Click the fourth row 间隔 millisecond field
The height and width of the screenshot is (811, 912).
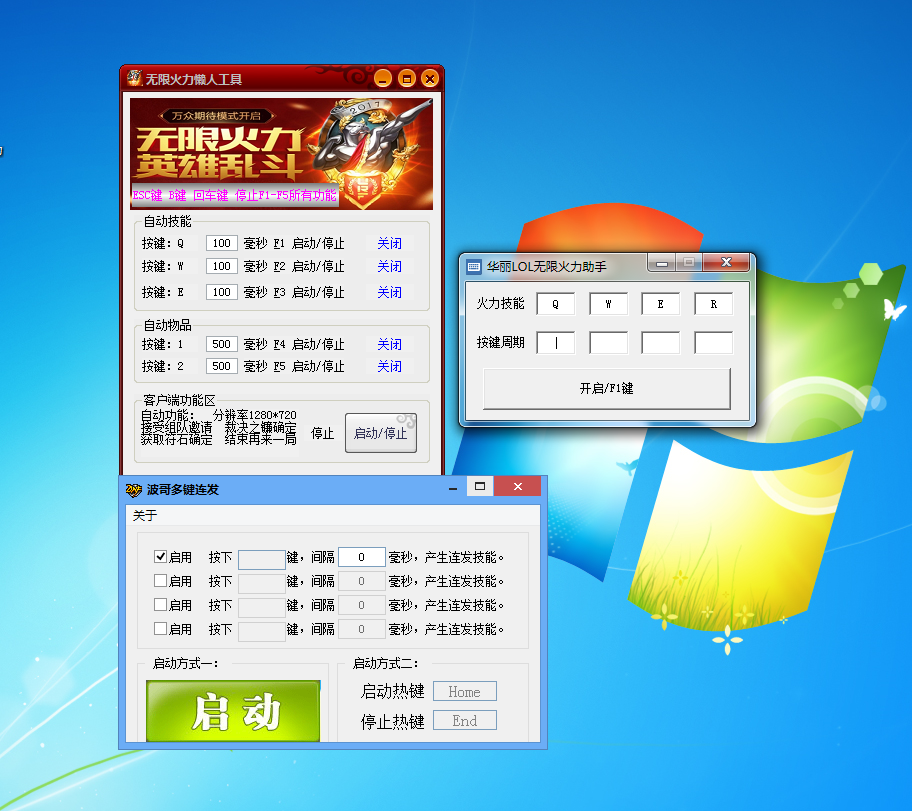pos(362,629)
